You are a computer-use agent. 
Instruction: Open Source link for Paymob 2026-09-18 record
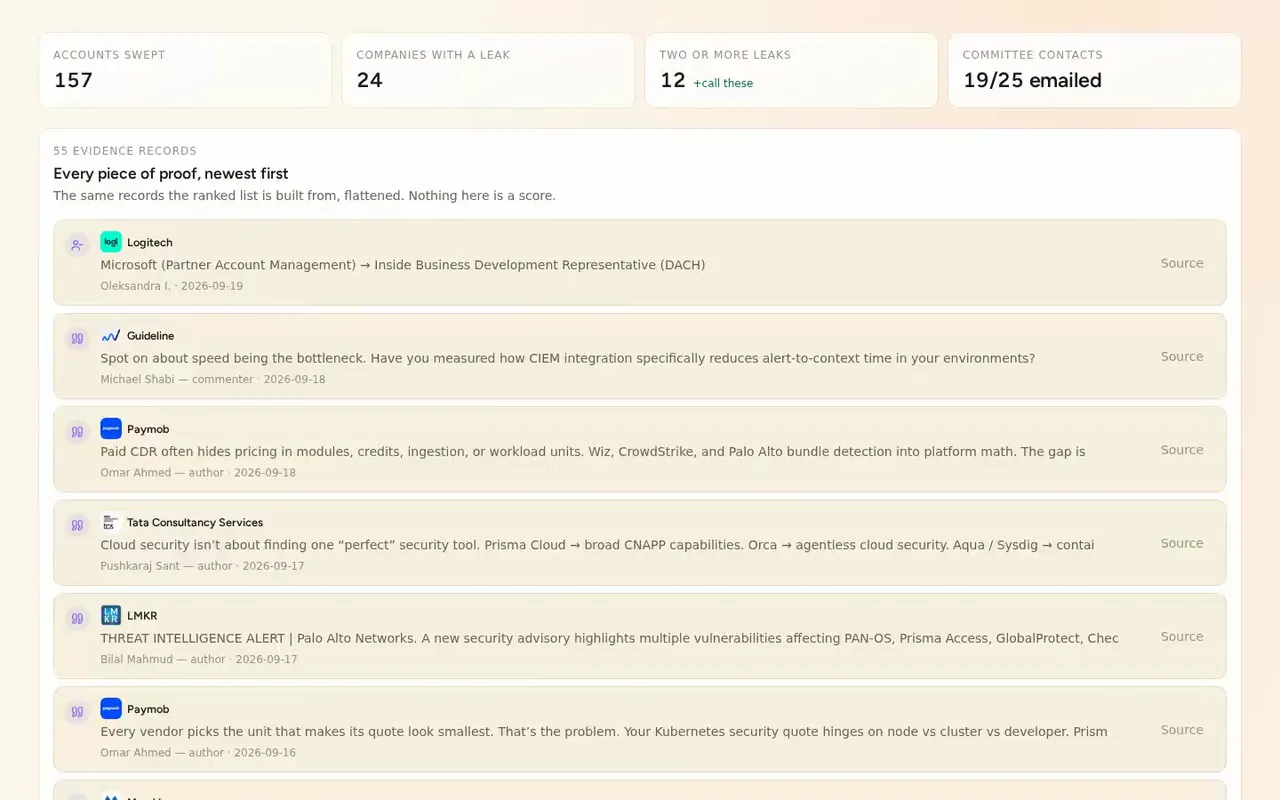coord(1182,450)
